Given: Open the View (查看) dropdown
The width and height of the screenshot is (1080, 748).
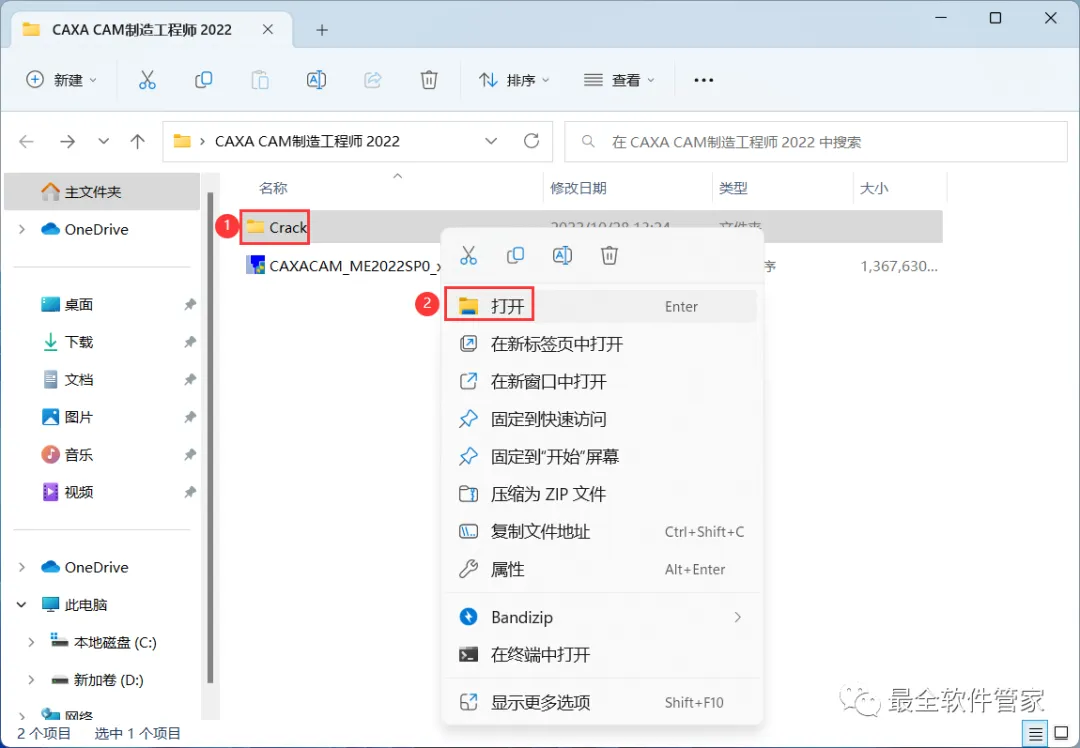Looking at the screenshot, I should click(619, 80).
